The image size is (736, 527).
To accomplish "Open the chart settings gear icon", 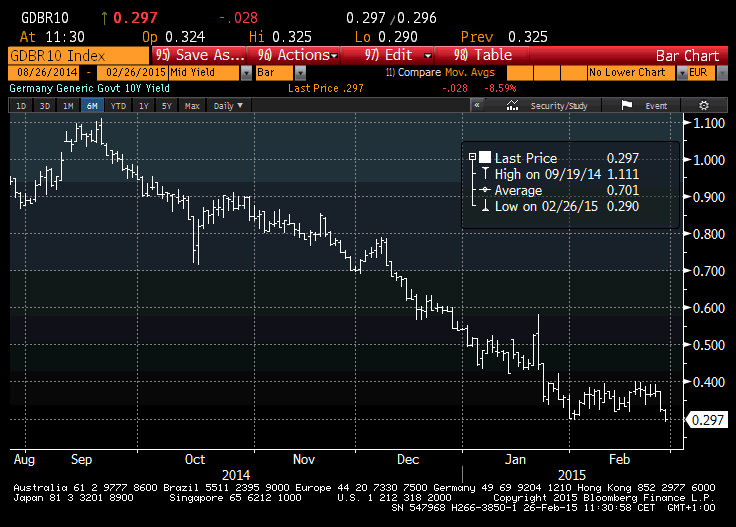I will (x=703, y=106).
